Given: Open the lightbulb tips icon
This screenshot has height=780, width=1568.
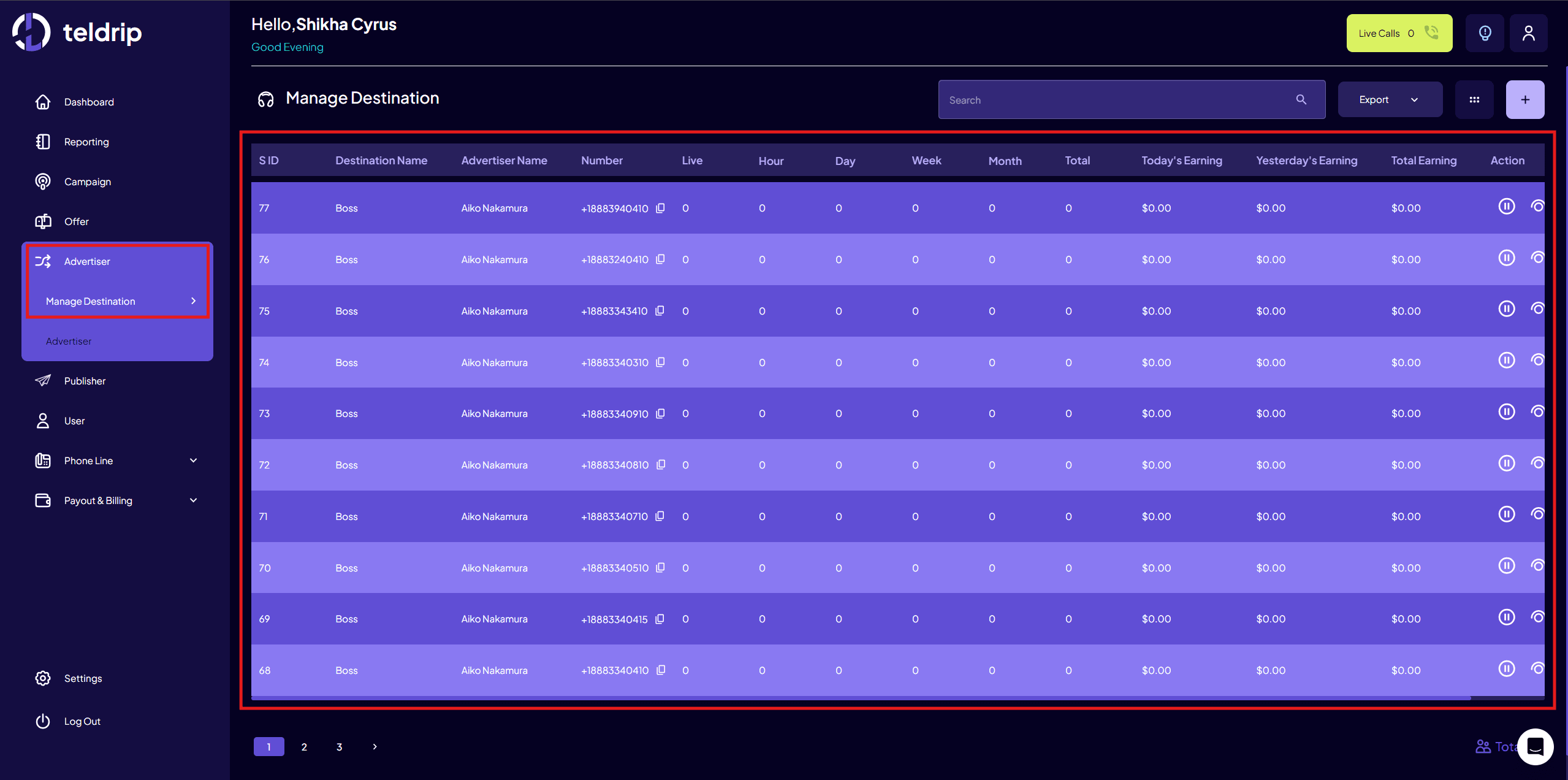Looking at the screenshot, I should coord(1484,33).
